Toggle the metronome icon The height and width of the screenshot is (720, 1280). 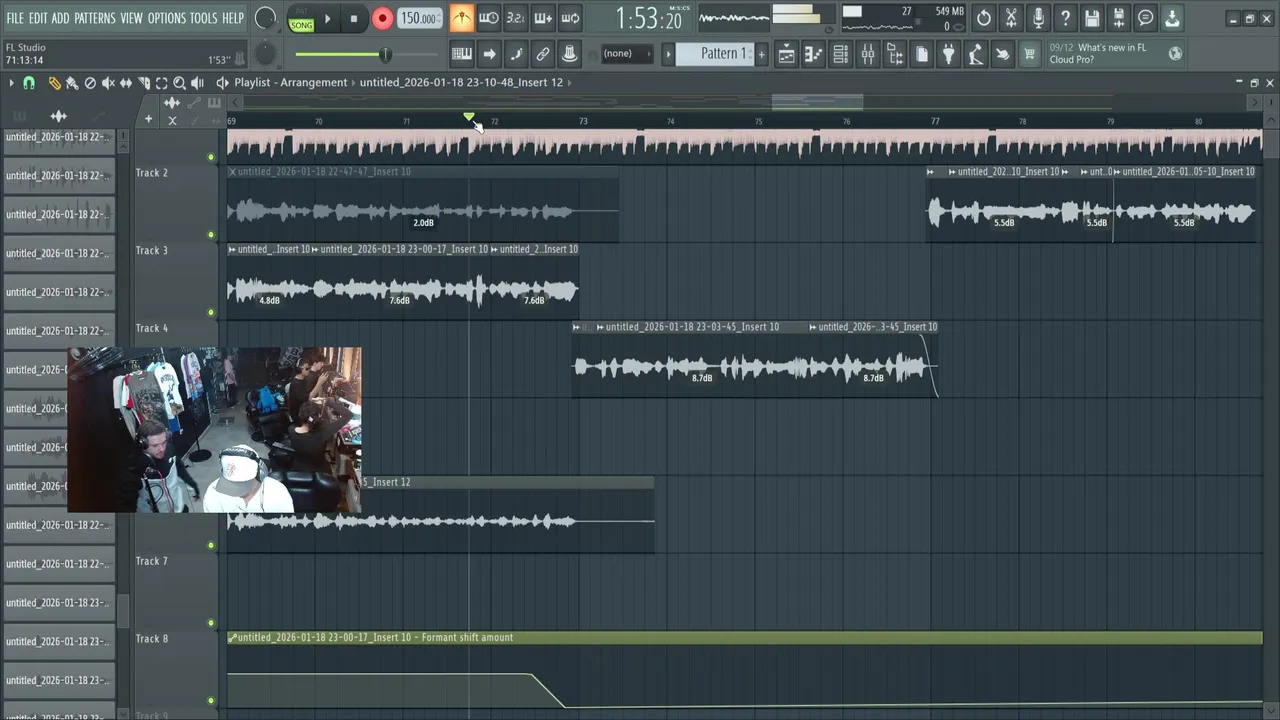[x=461, y=18]
